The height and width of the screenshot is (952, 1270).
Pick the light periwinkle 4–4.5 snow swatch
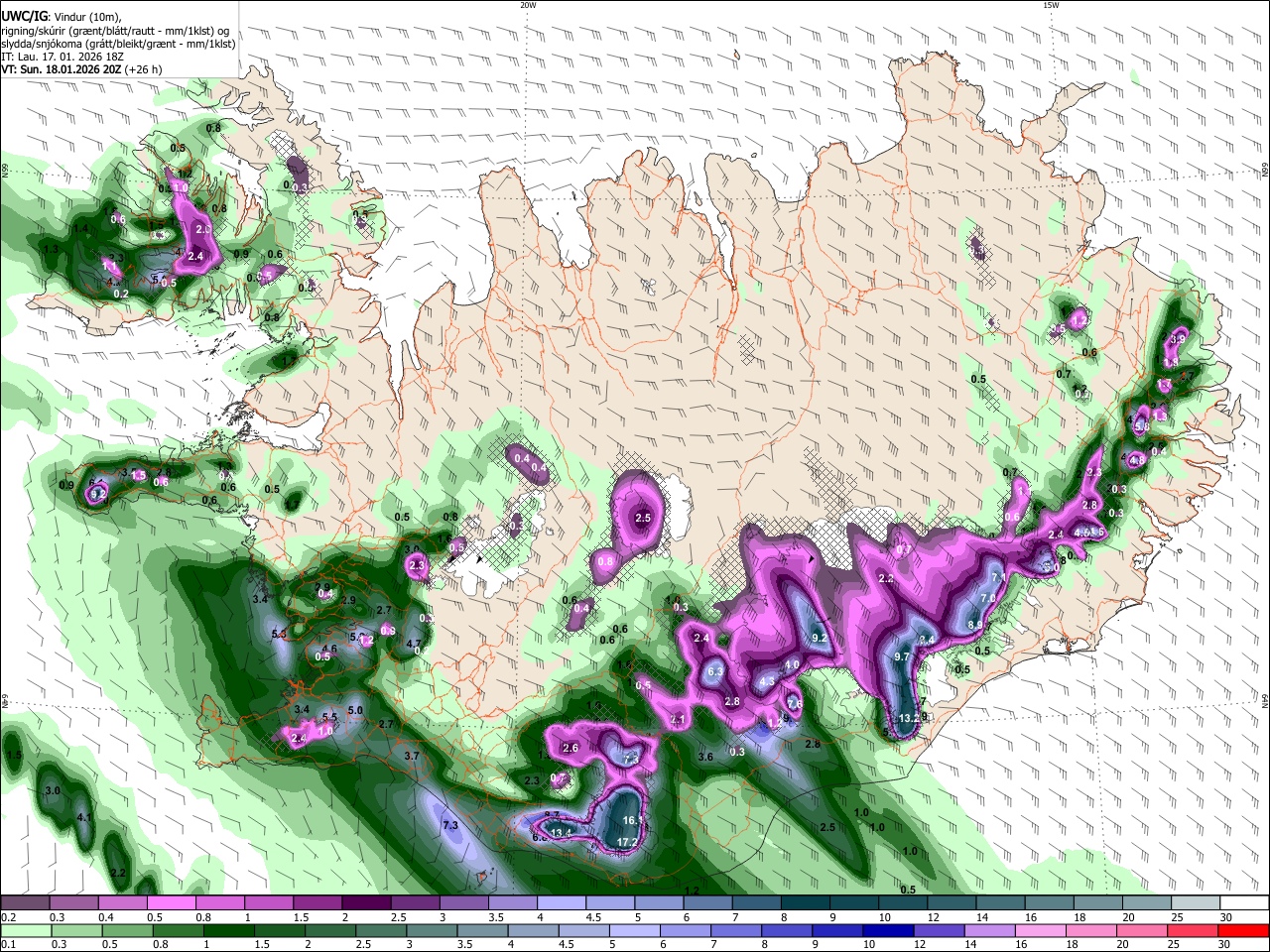tap(562, 903)
